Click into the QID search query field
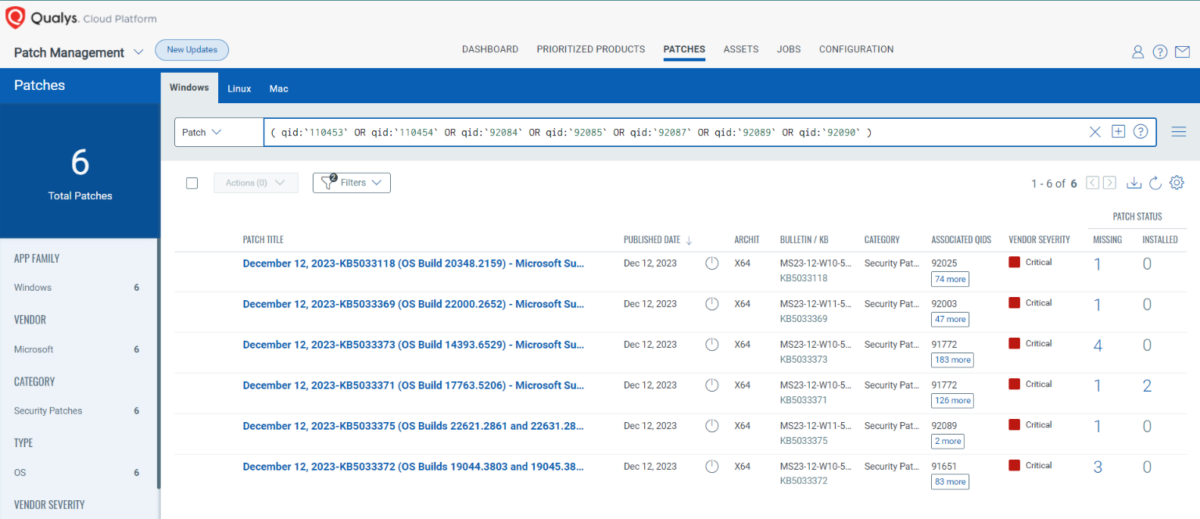This screenshot has width=1200, height=519. tap(670, 132)
